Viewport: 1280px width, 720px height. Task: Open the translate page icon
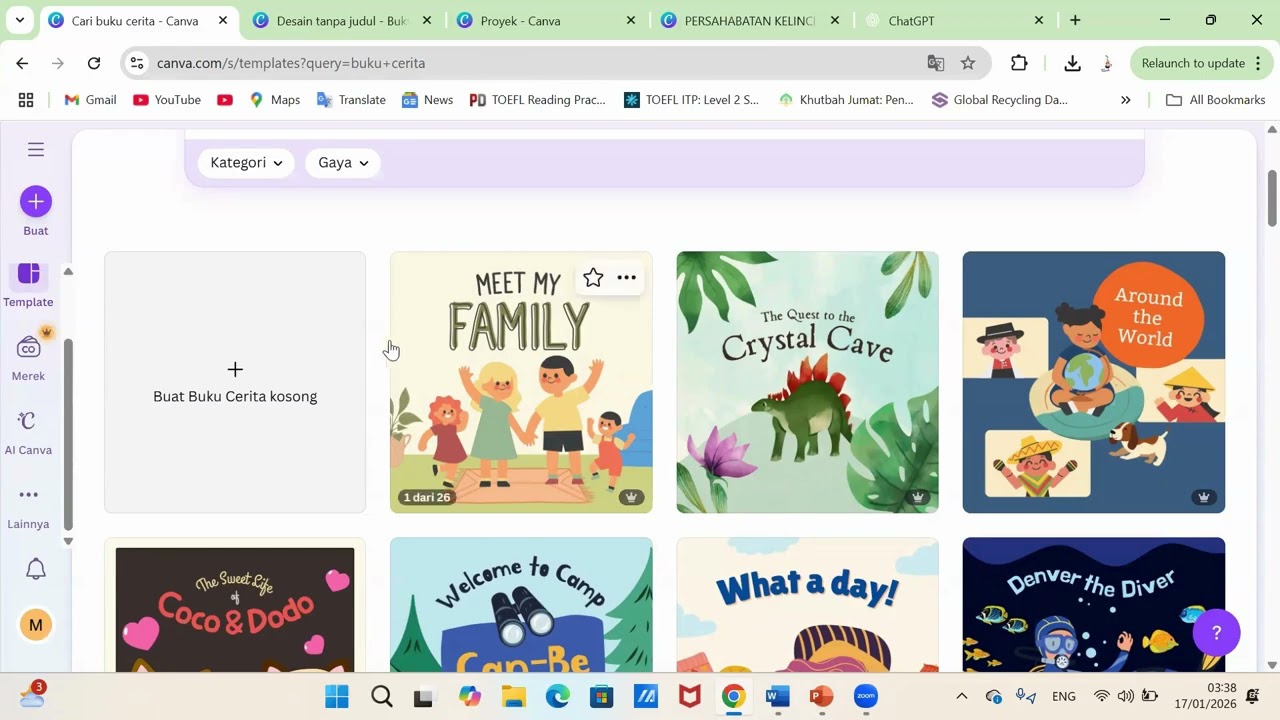coord(936,63)
